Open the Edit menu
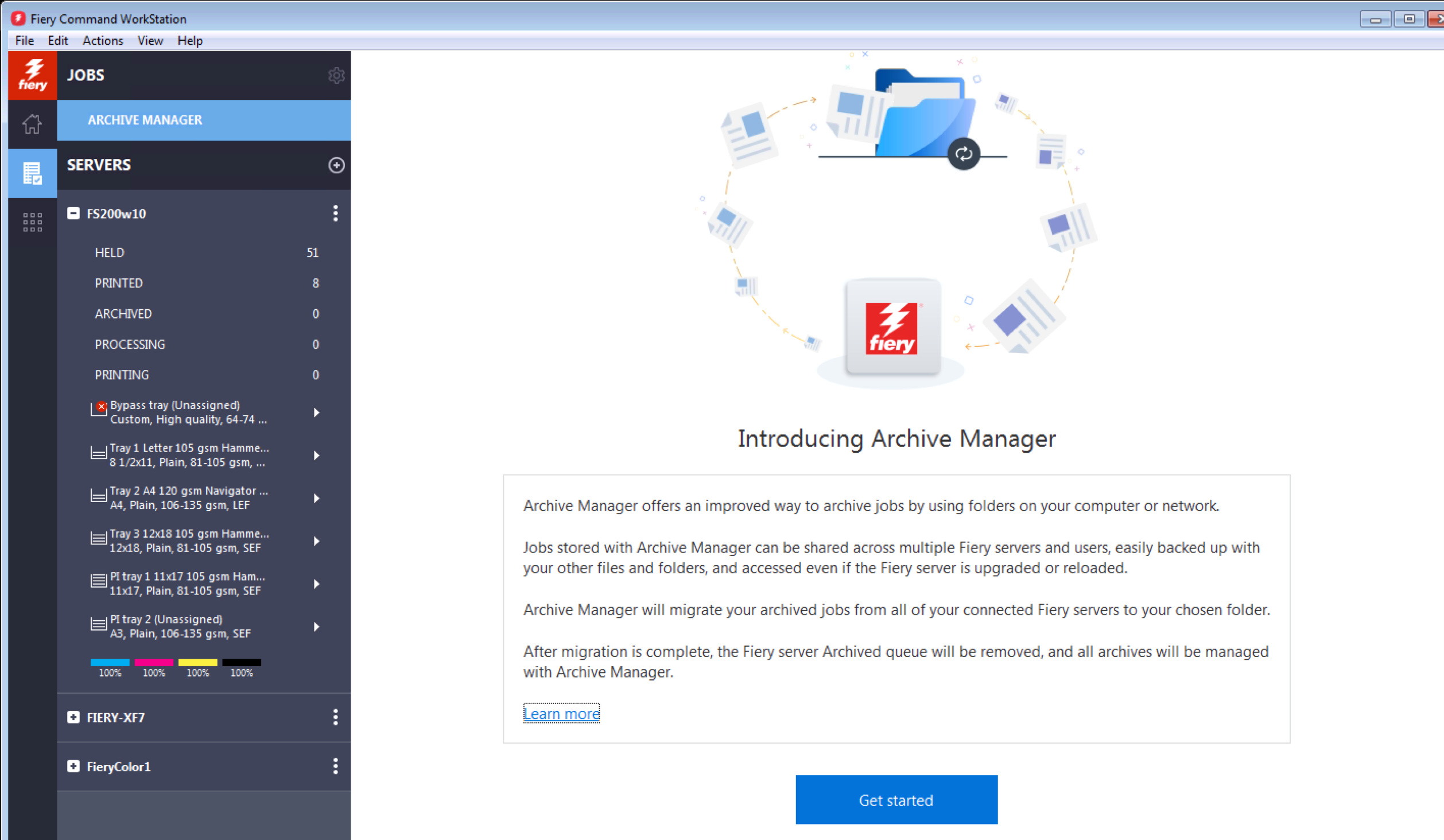Image resolution: width=1444 pixels, height=840 pixels. click(x=58, y=41)
